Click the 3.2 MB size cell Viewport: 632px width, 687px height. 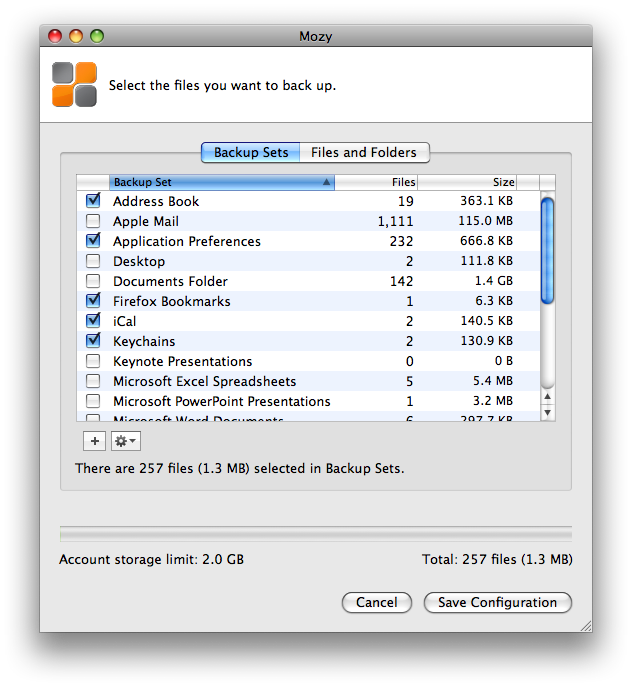coord(493,401)
